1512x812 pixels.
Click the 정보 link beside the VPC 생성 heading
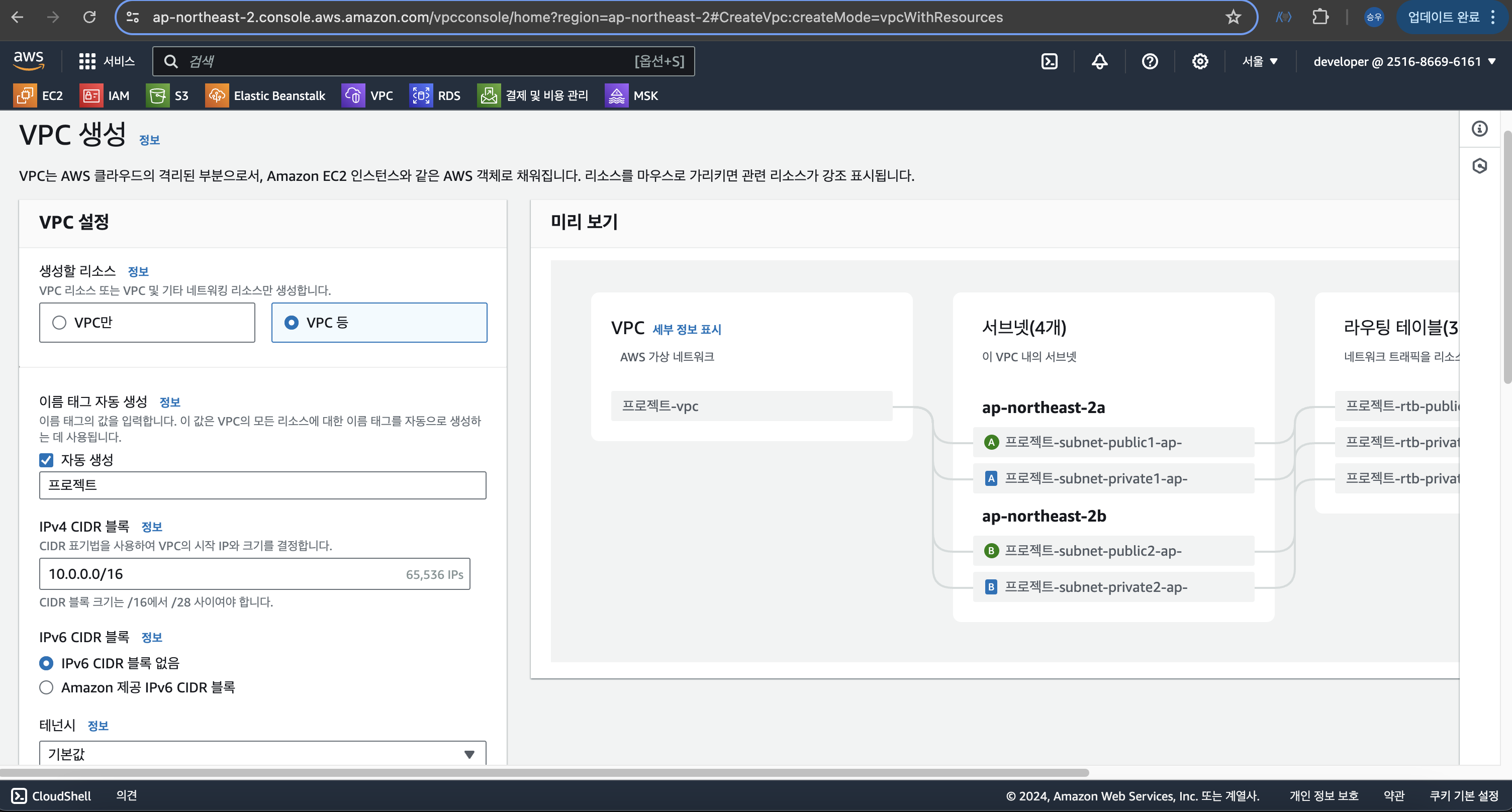149,140
